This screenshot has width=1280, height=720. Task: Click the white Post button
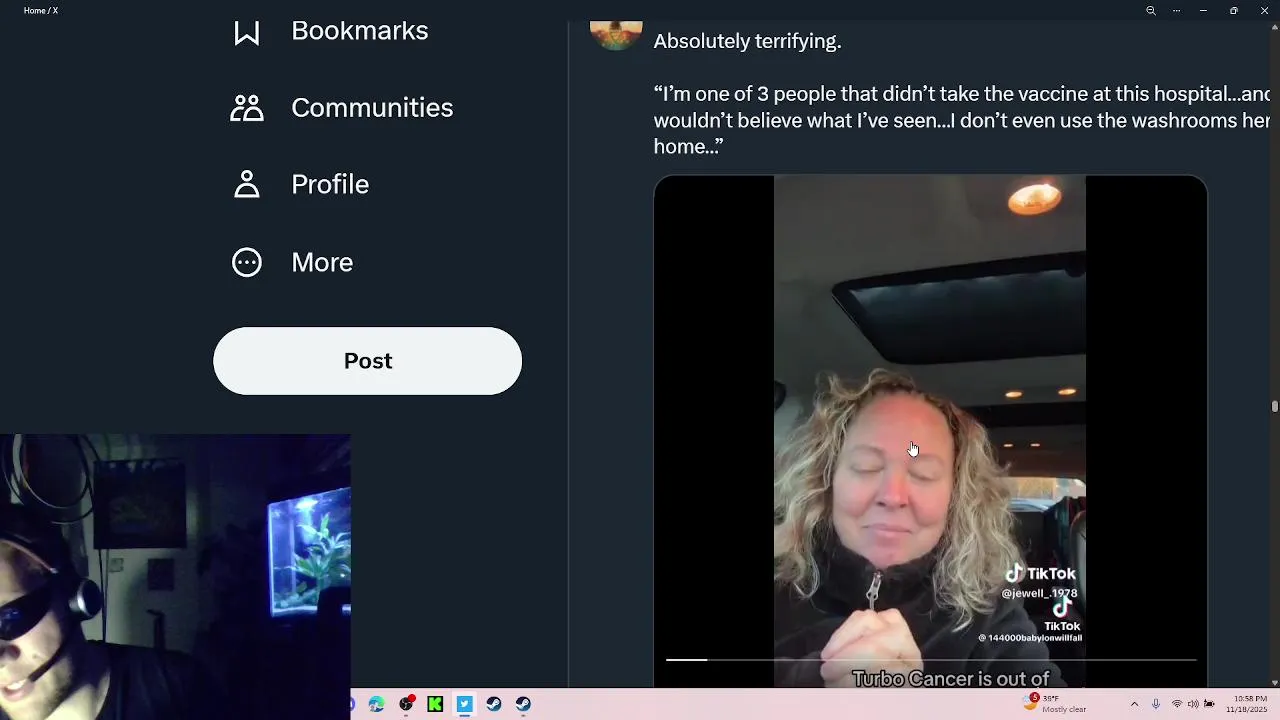click(x=367, y=361)
